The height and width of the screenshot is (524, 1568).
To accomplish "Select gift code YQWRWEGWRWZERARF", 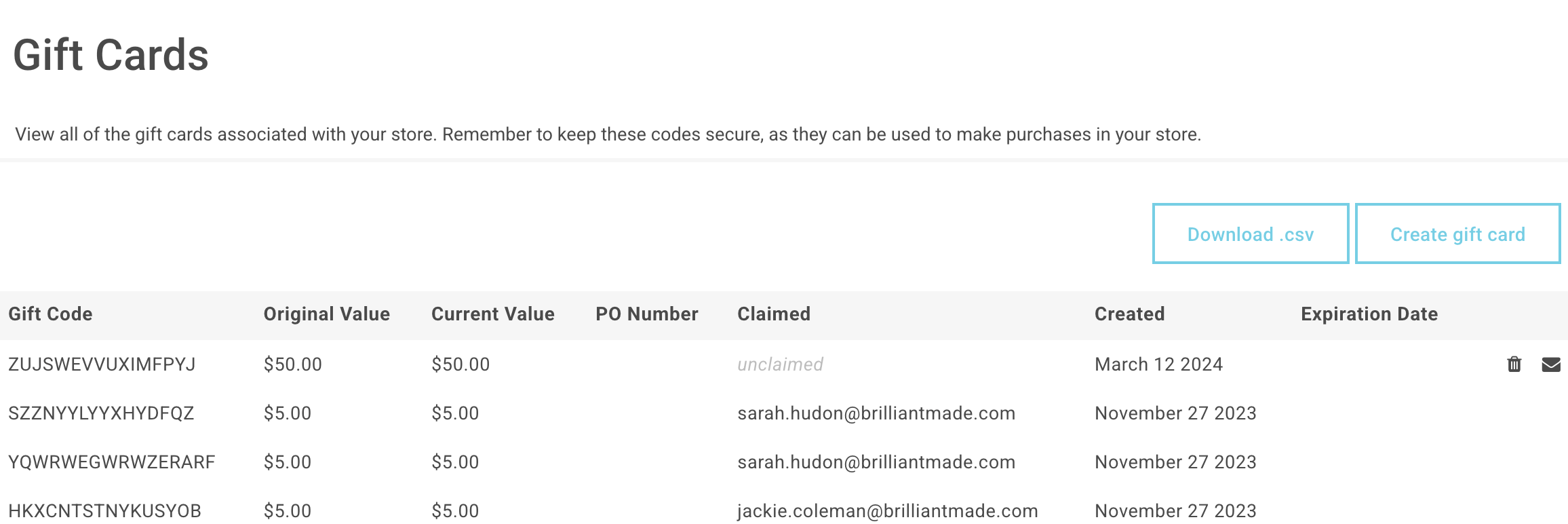I will (111, 462).
